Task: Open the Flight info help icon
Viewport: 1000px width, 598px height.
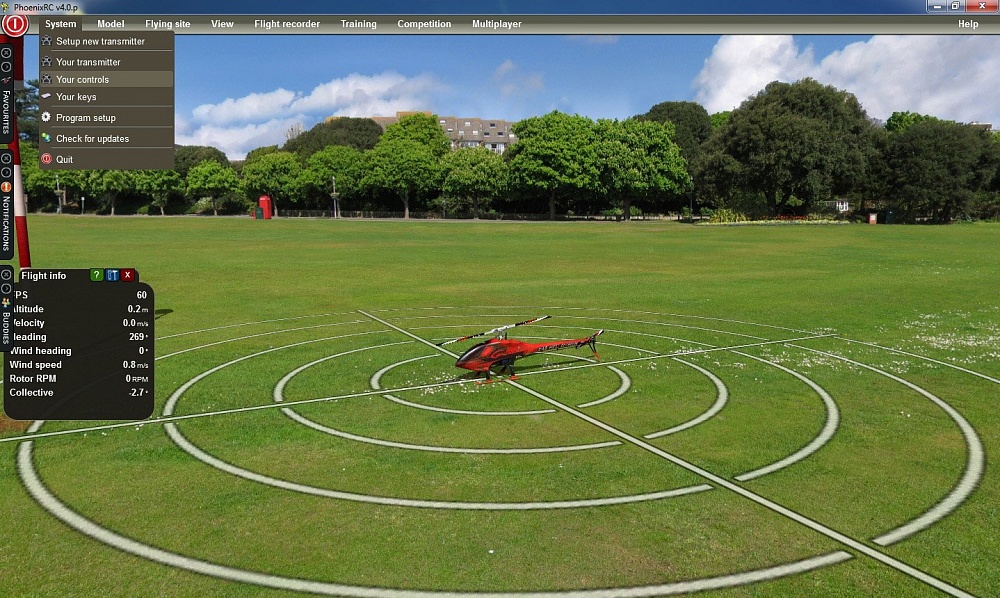Action: click(97, 275)
